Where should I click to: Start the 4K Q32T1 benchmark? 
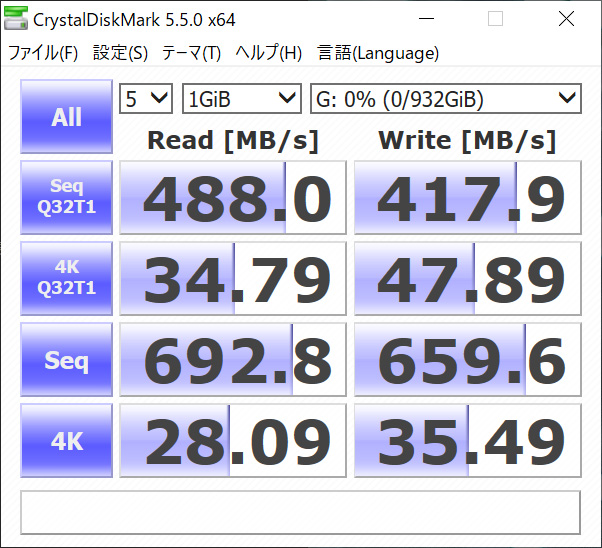(66, 278)
